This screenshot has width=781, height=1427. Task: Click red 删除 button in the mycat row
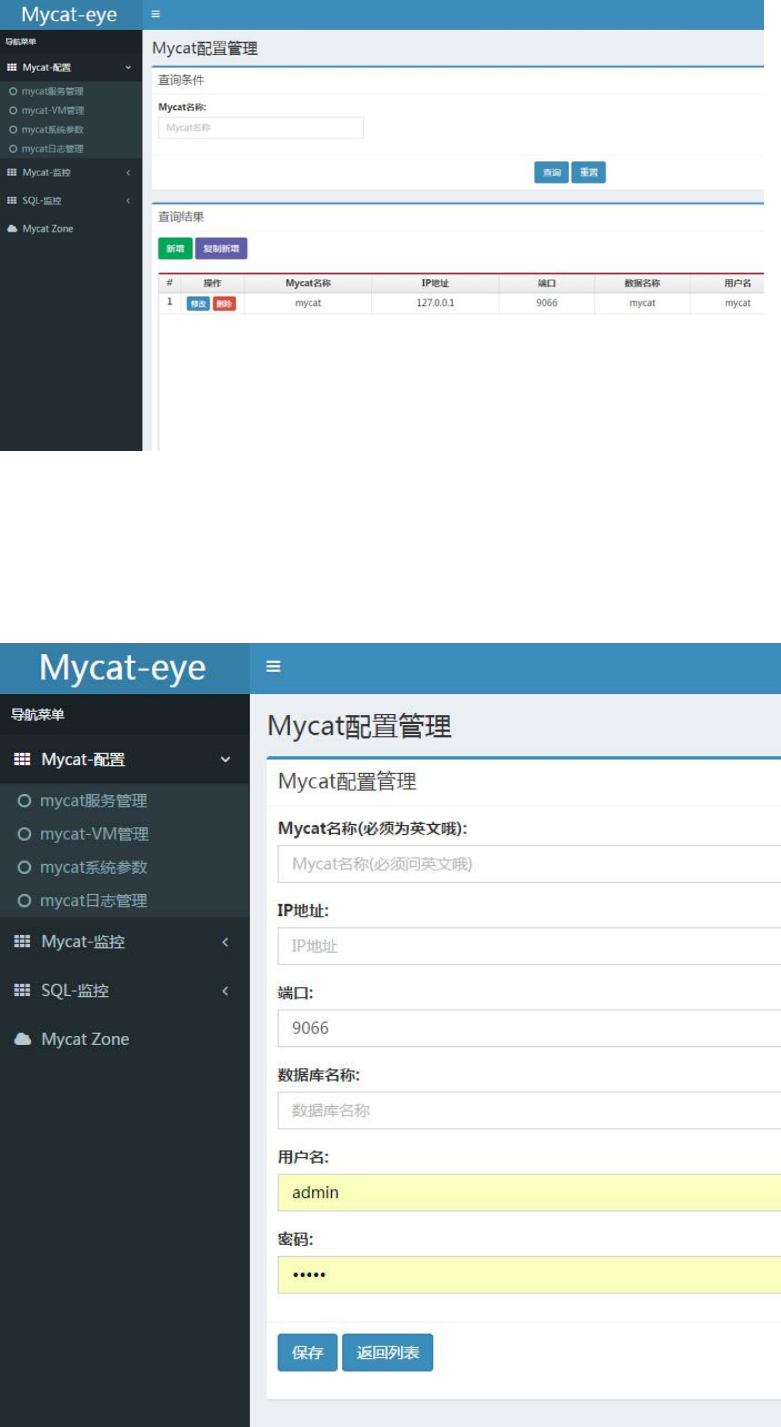click(x=224, y=303)
